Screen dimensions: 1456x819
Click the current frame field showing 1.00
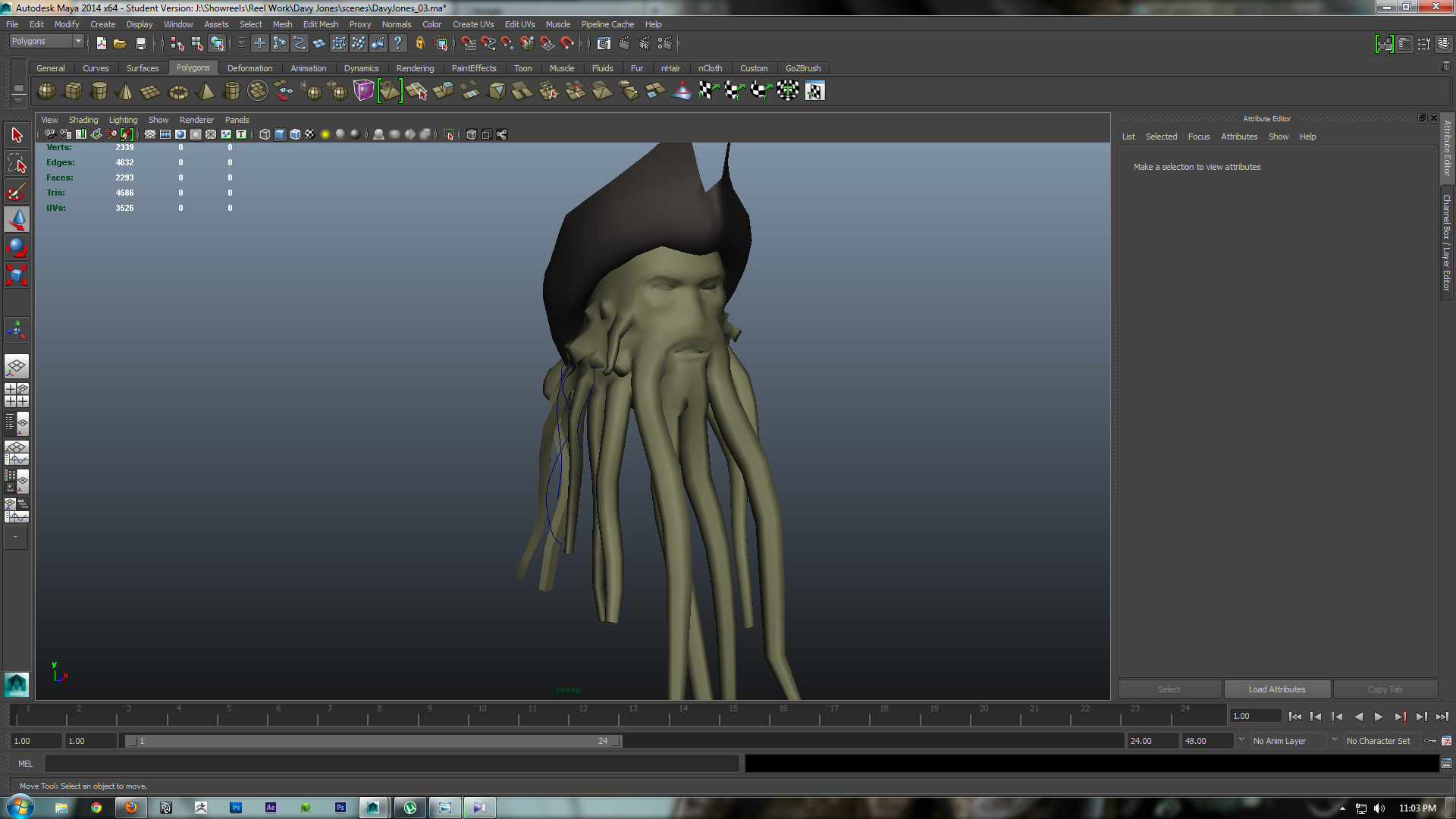tap(1255, 716)
